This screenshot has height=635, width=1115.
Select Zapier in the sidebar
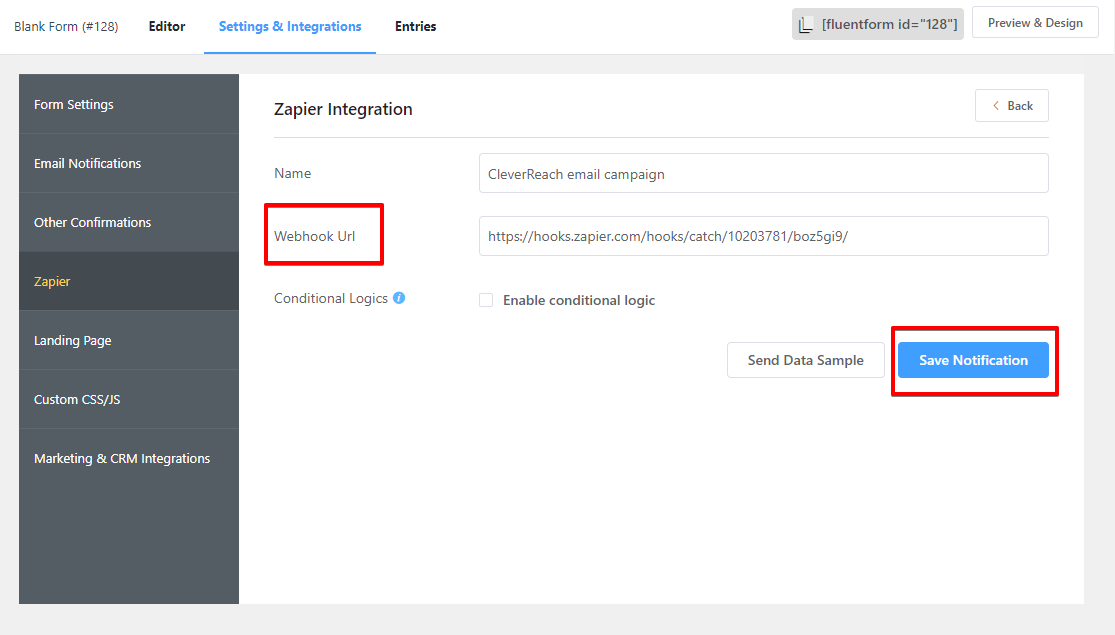click(x=129, y=281)
